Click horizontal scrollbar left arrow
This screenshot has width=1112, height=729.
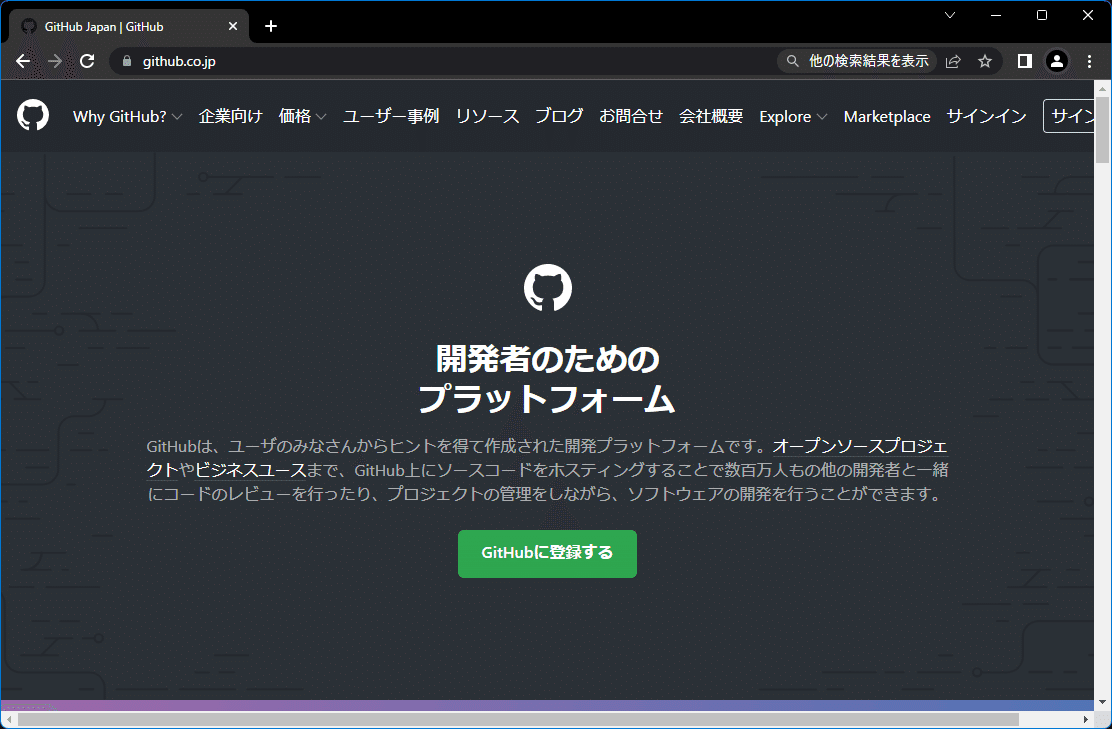tap(9, 720)
